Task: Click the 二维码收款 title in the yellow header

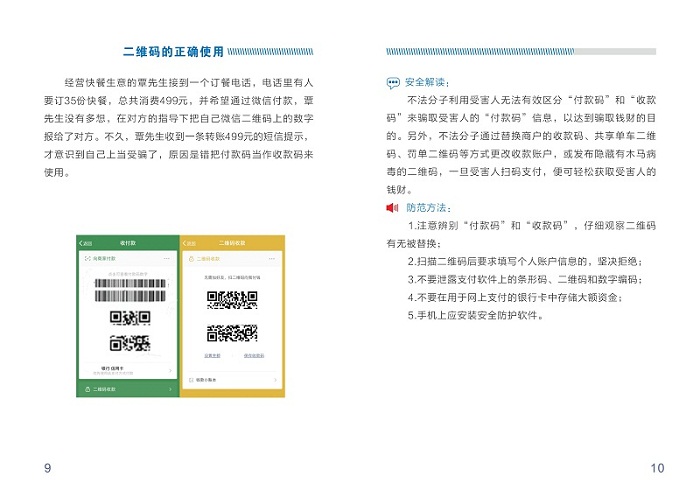Action: (x=232, y=243)
